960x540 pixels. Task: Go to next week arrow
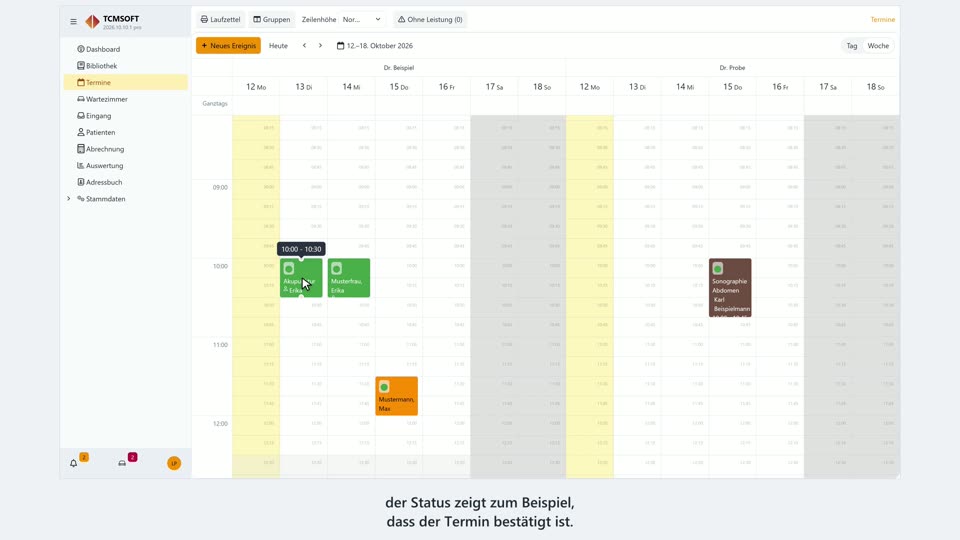(320, 45)
